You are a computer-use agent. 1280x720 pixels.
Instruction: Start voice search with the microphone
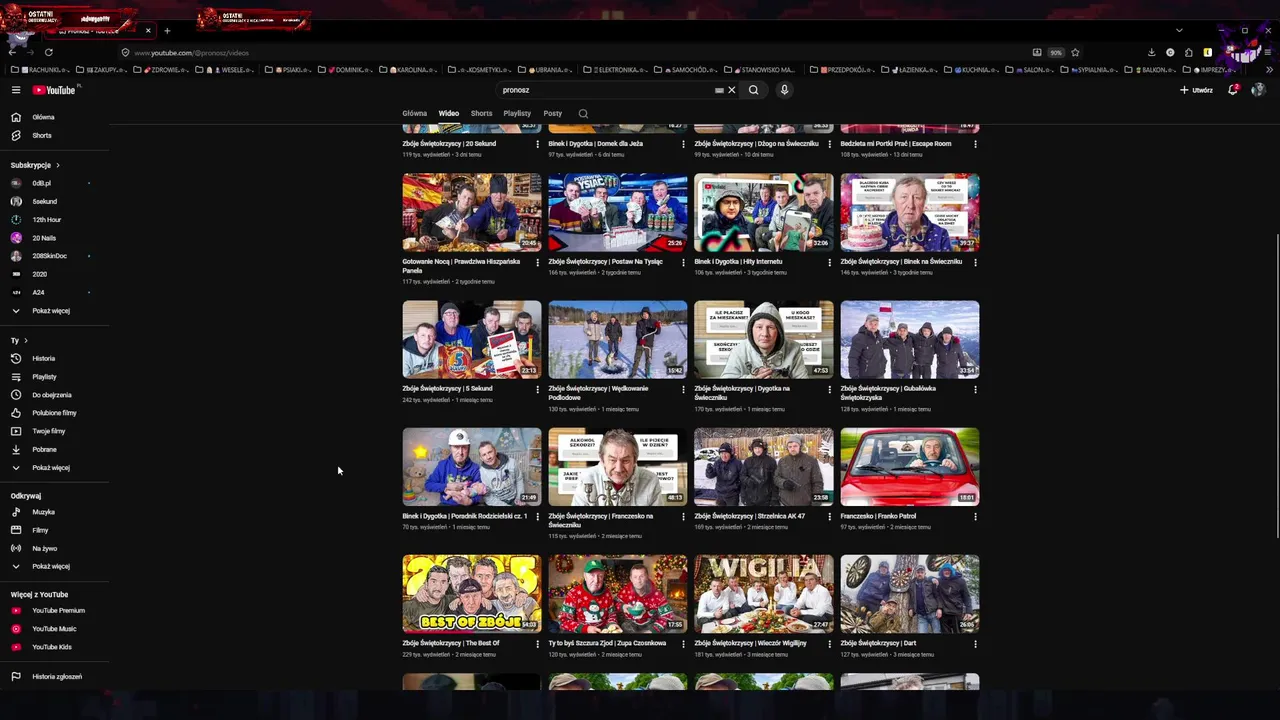(x=784, y=90)
